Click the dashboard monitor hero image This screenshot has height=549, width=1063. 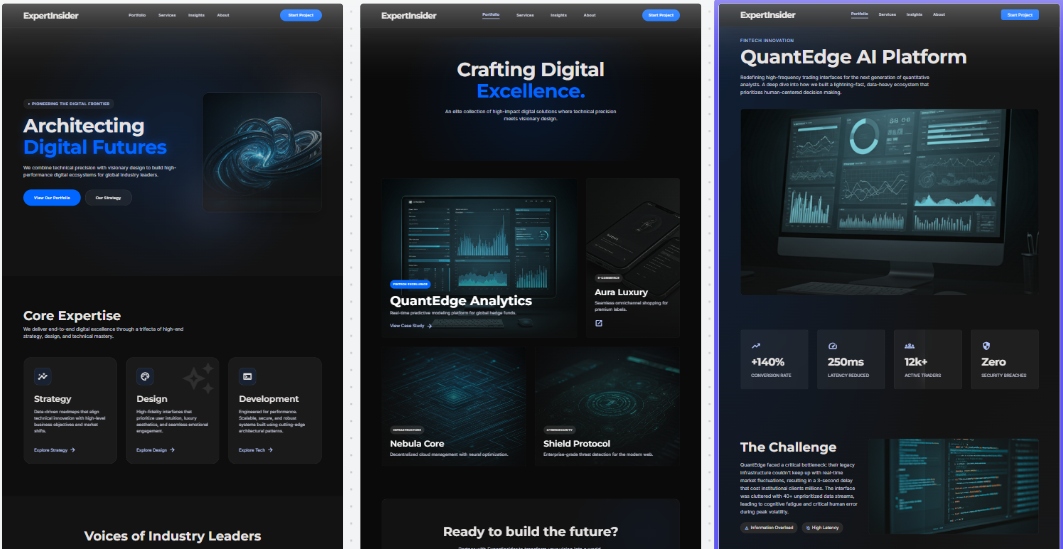[889, 202]
